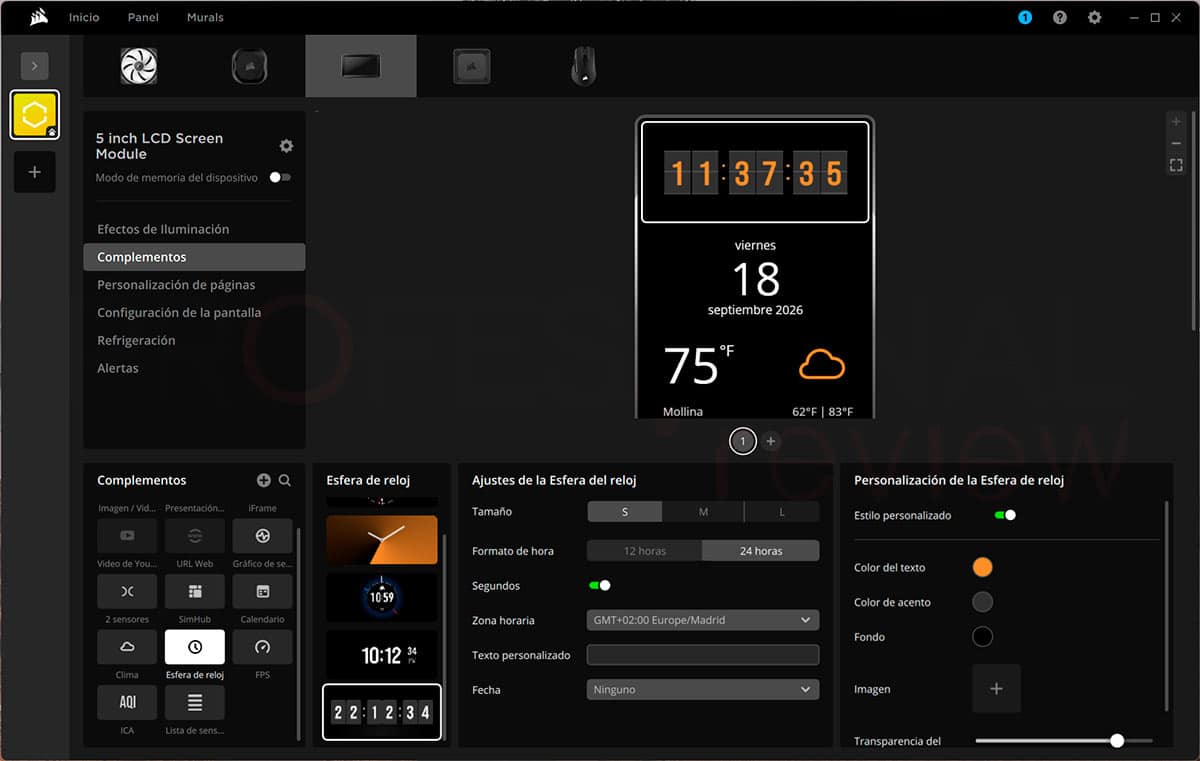Expand the Fecha dropdown
Image resolution: width=1200 pixels, height=761 pixels.
pyautogui.click(x=703, y=689)
